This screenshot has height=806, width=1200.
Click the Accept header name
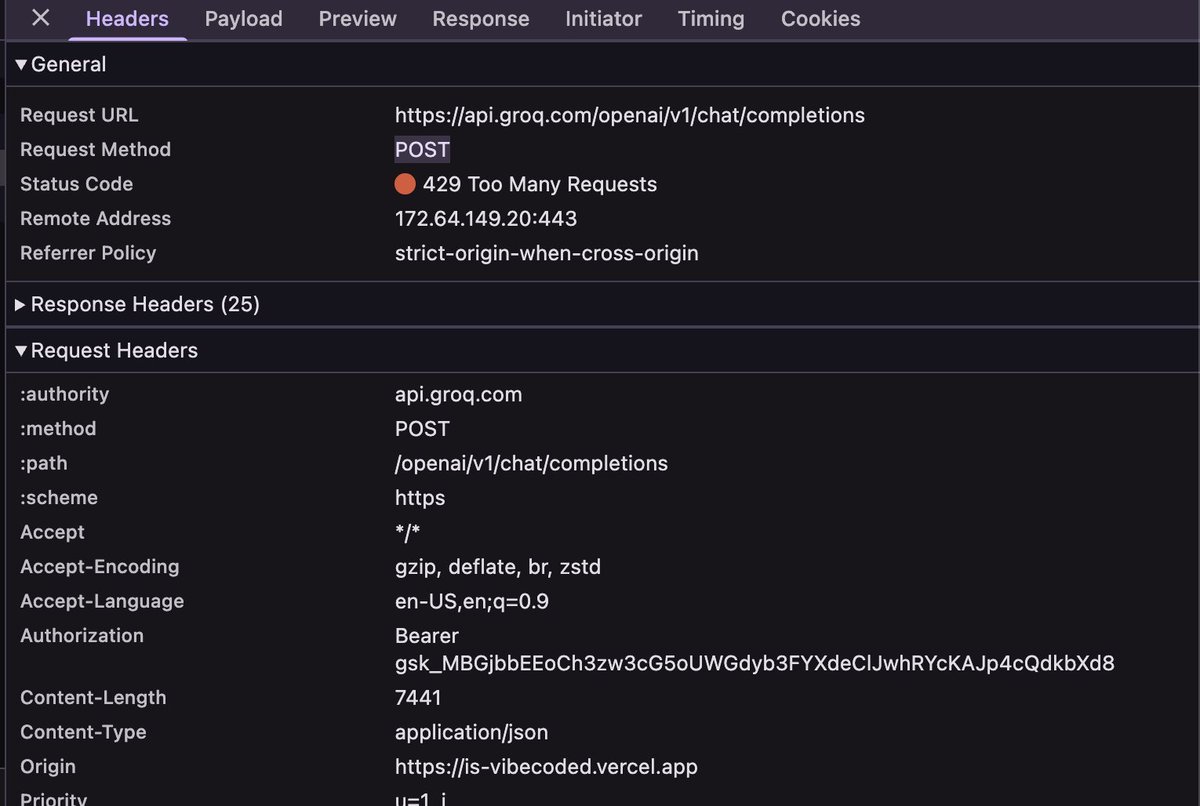pyautogui.click(x=52, y=532)
